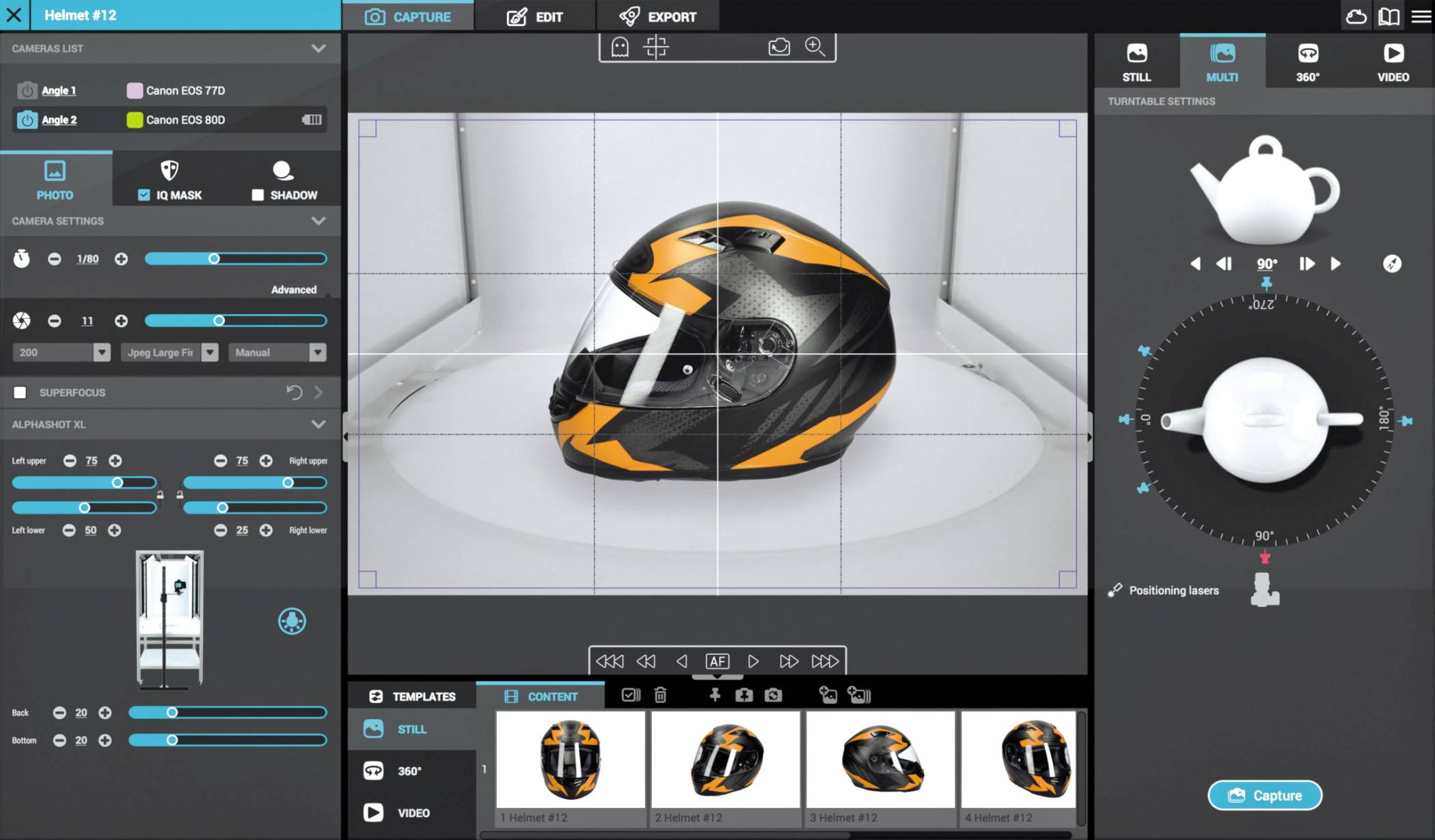1435x840 pixels.
Task: Switch to the EXPORT tab
Action: click(x=657, y=16)
